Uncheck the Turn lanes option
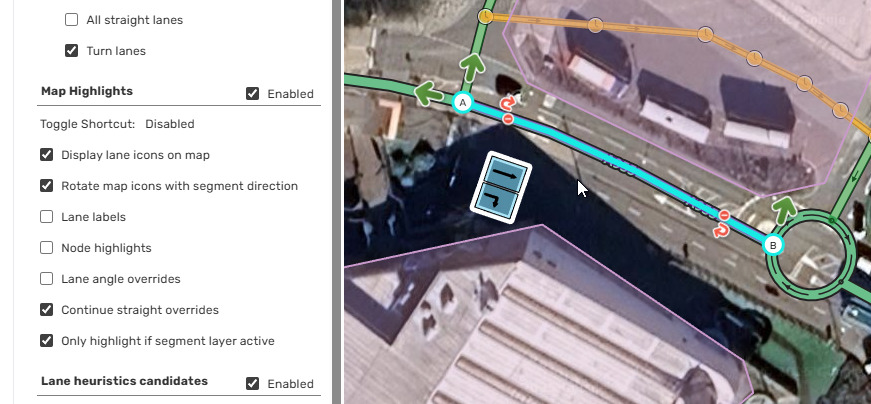This screenshot has width=871, height=404. click(x=71, y=51)
